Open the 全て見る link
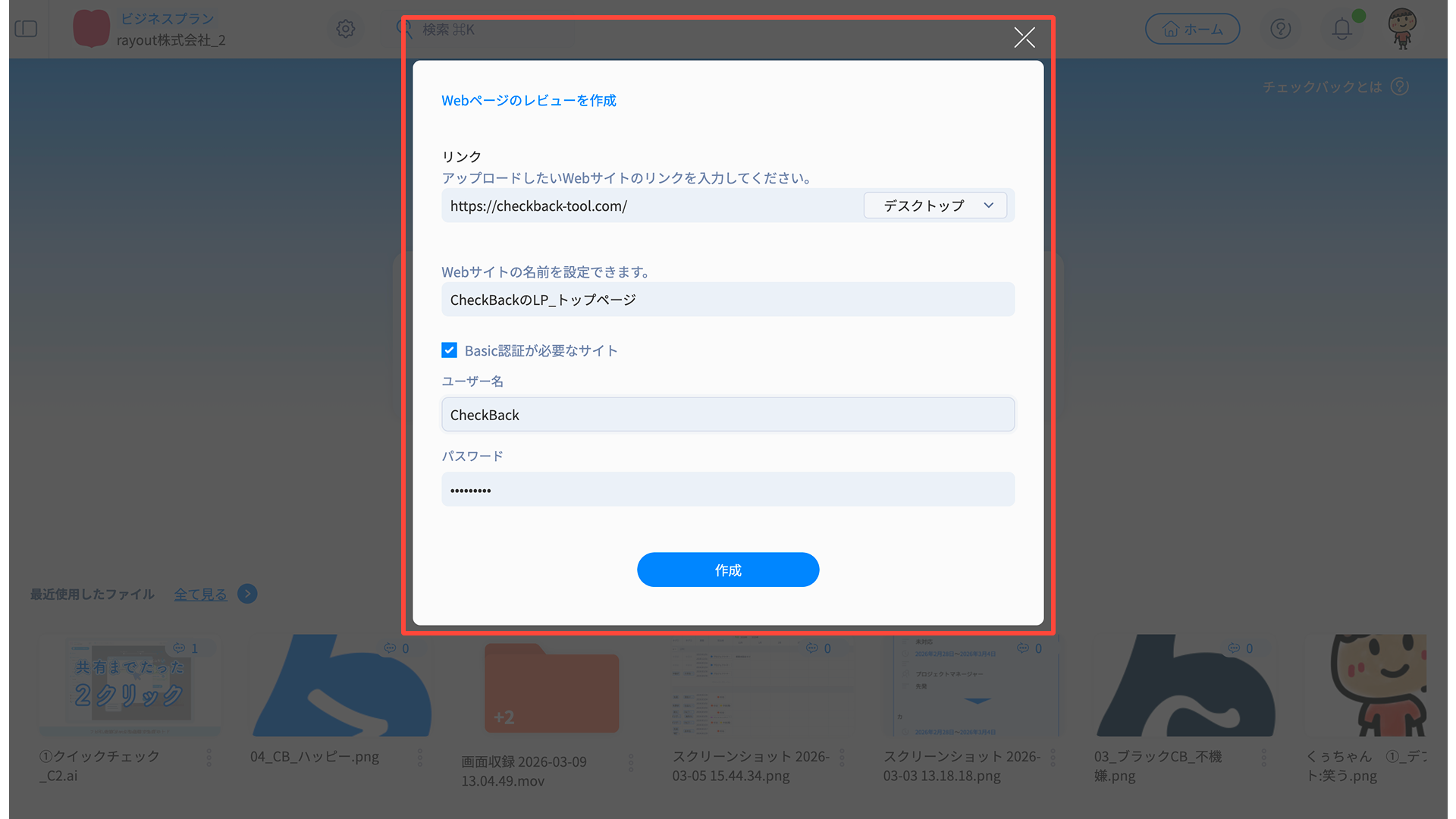Image resolution: width=1456 pixels, height=819 pixels. (200, 595)
